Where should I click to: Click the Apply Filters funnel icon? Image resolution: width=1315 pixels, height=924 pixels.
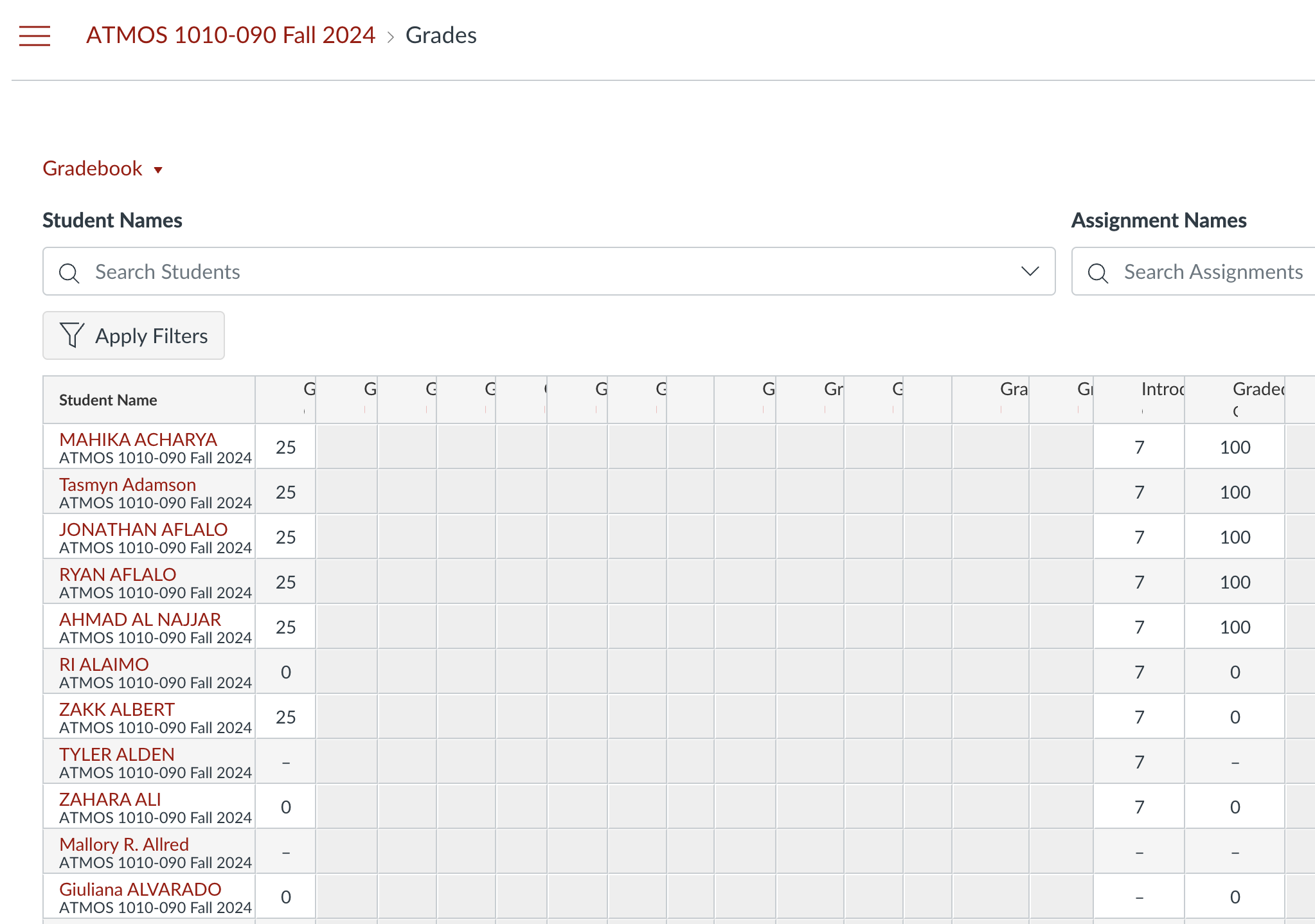(72, 335)
